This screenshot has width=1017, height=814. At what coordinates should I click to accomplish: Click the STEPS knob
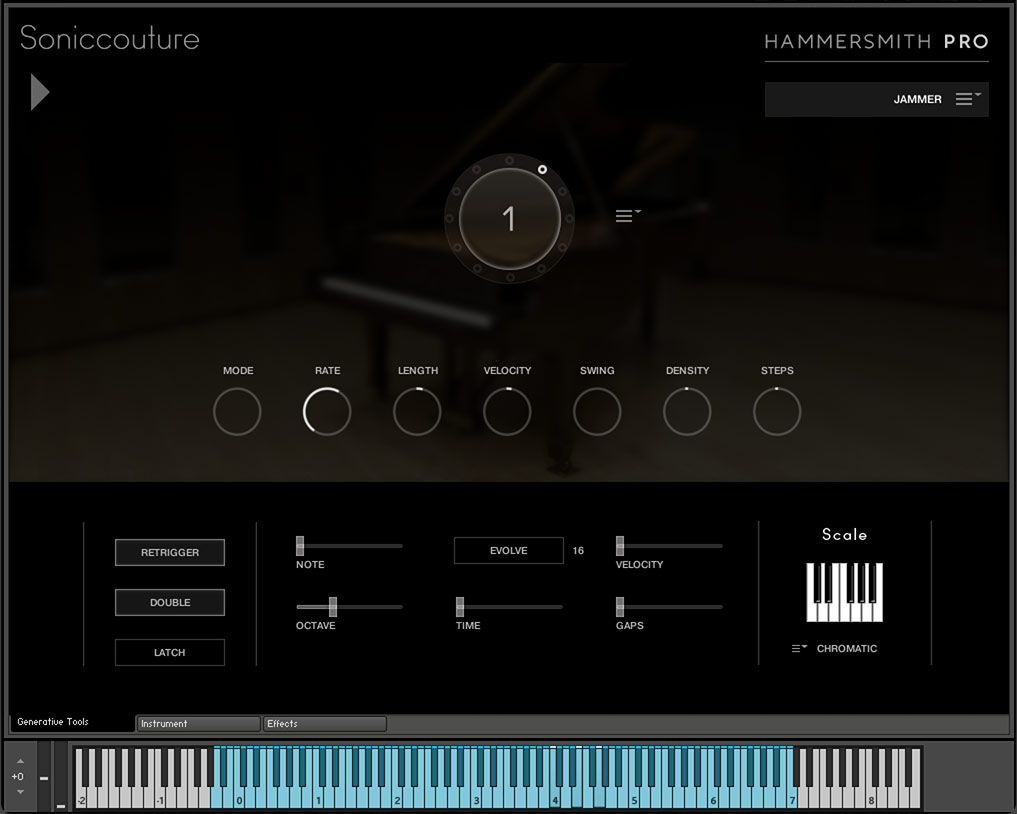pyautogui.click(x=777, y=411)
